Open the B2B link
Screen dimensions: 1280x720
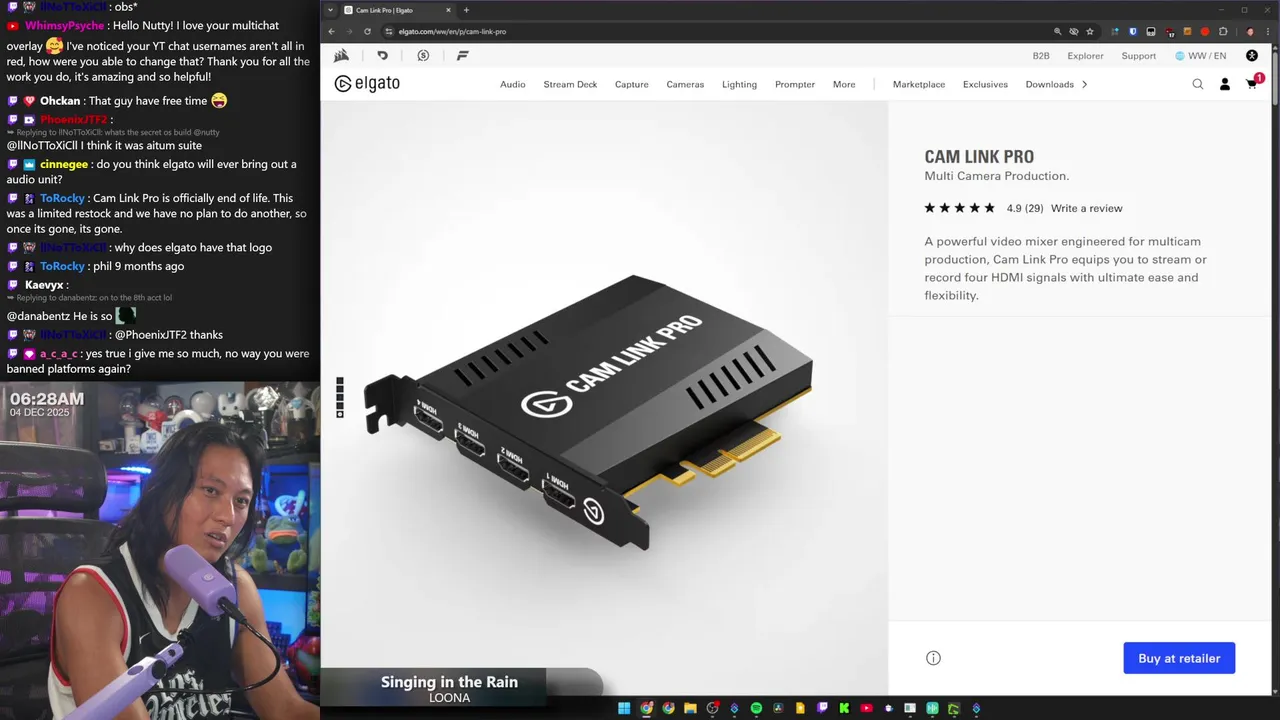(1041, 56)
